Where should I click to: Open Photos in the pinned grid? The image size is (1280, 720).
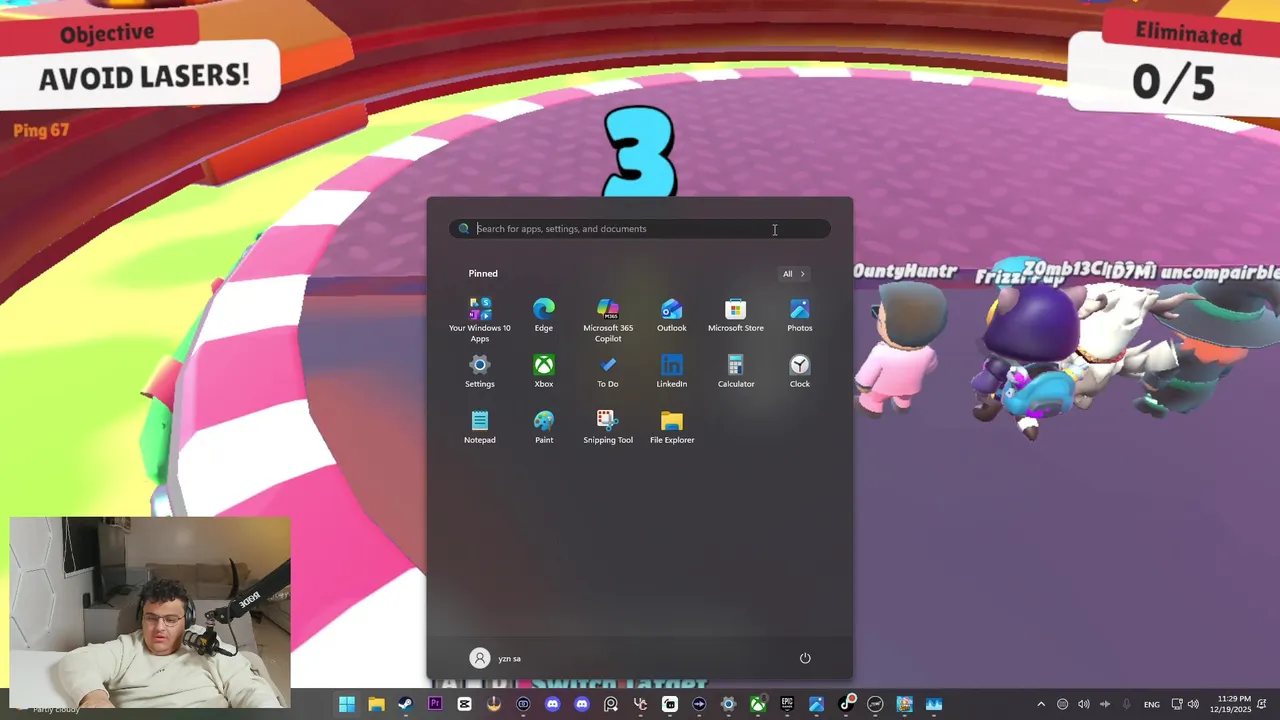click(x=800, y=315)
